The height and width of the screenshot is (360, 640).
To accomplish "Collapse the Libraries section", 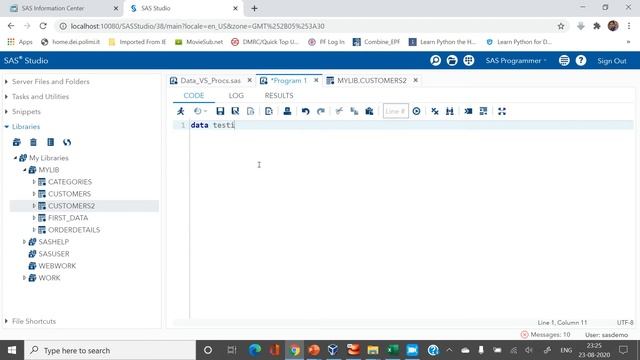I will coord(7,127).
